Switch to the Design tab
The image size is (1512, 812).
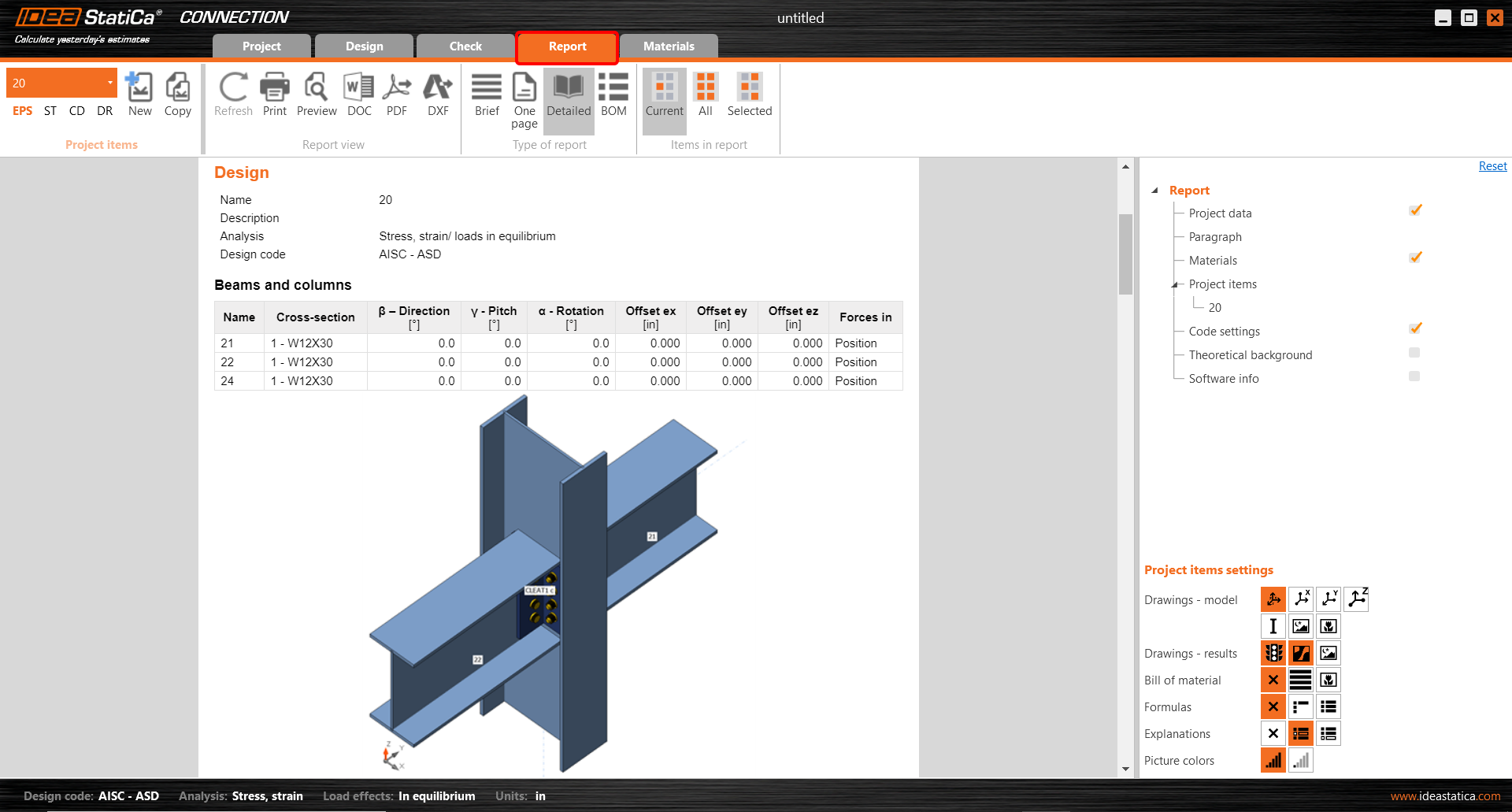(364, 46)
